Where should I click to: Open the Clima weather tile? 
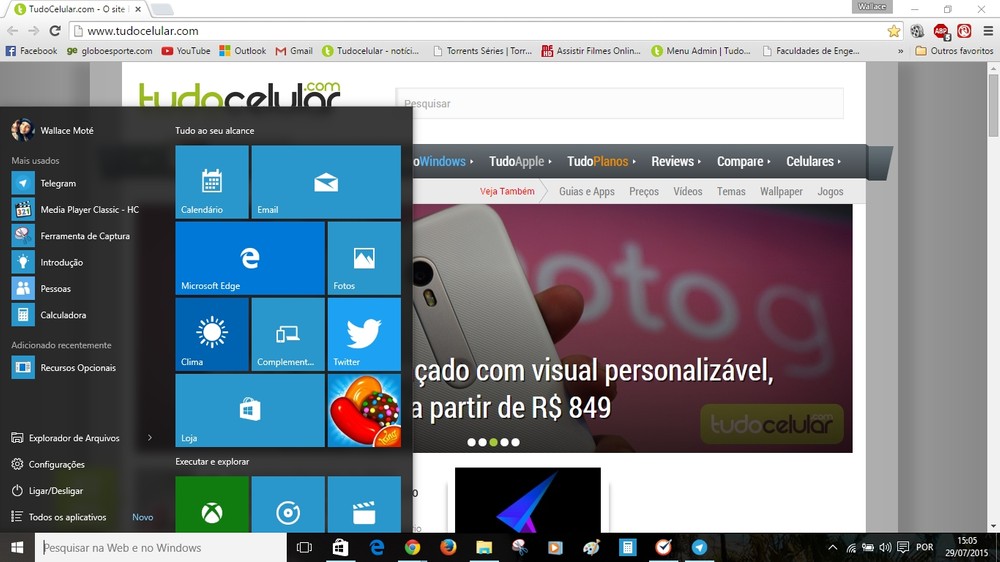(x=212, y=334)
